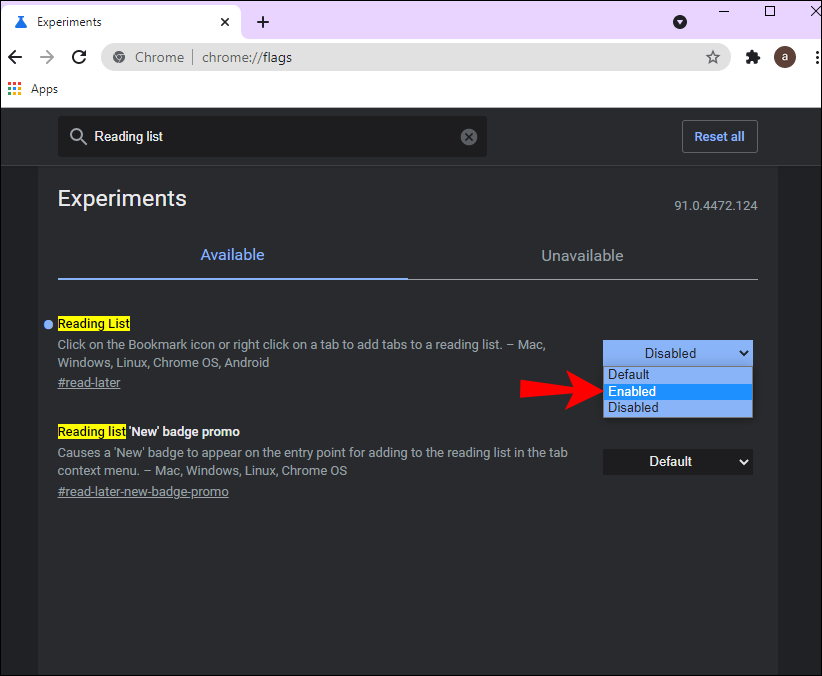Viewport: 822px width, 676px height.
Task: Click the Chrome site info icon
Action: 119,57
